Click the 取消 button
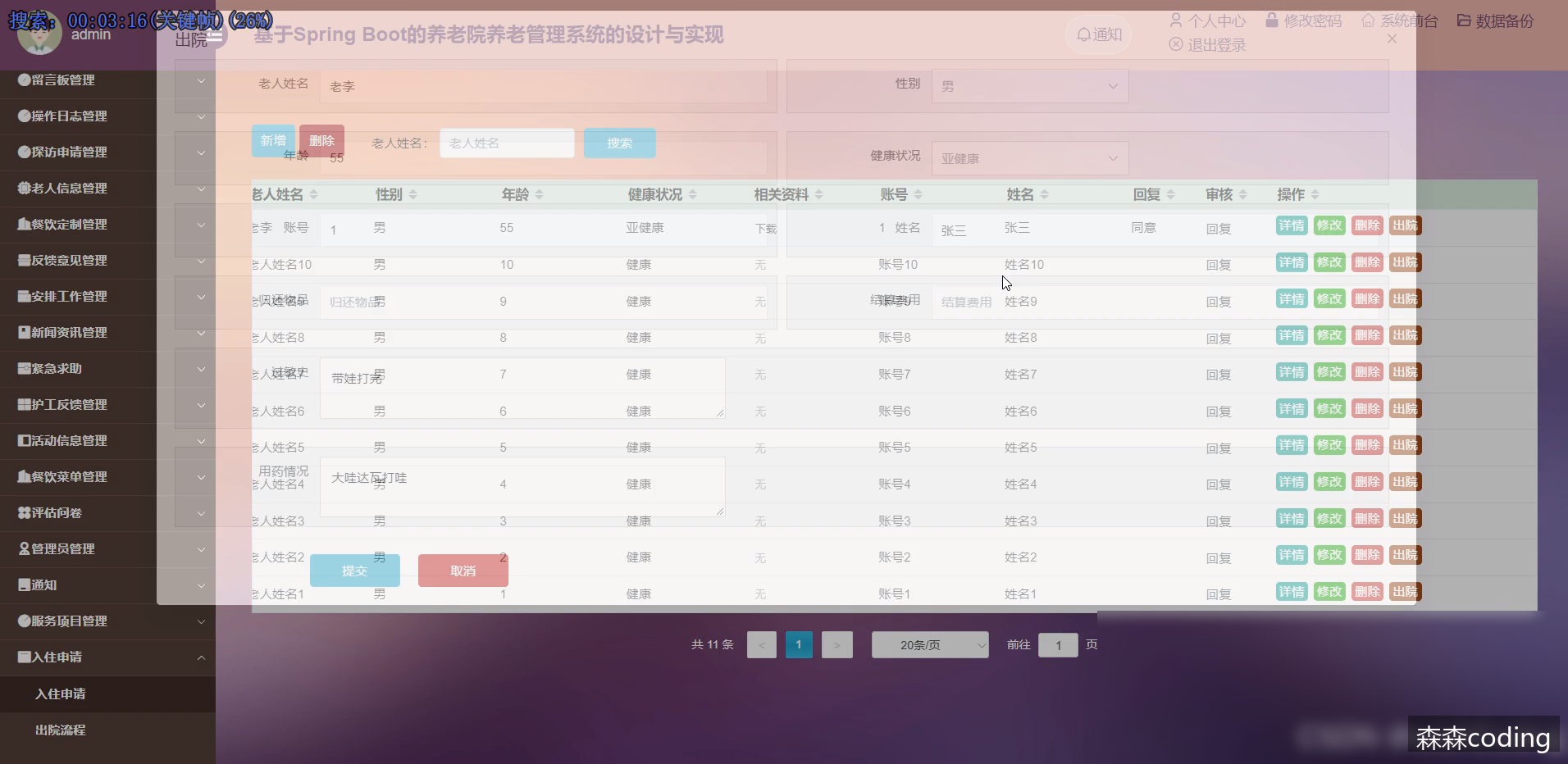Viewport: 1568px width, 764px height. pos(463,571)
